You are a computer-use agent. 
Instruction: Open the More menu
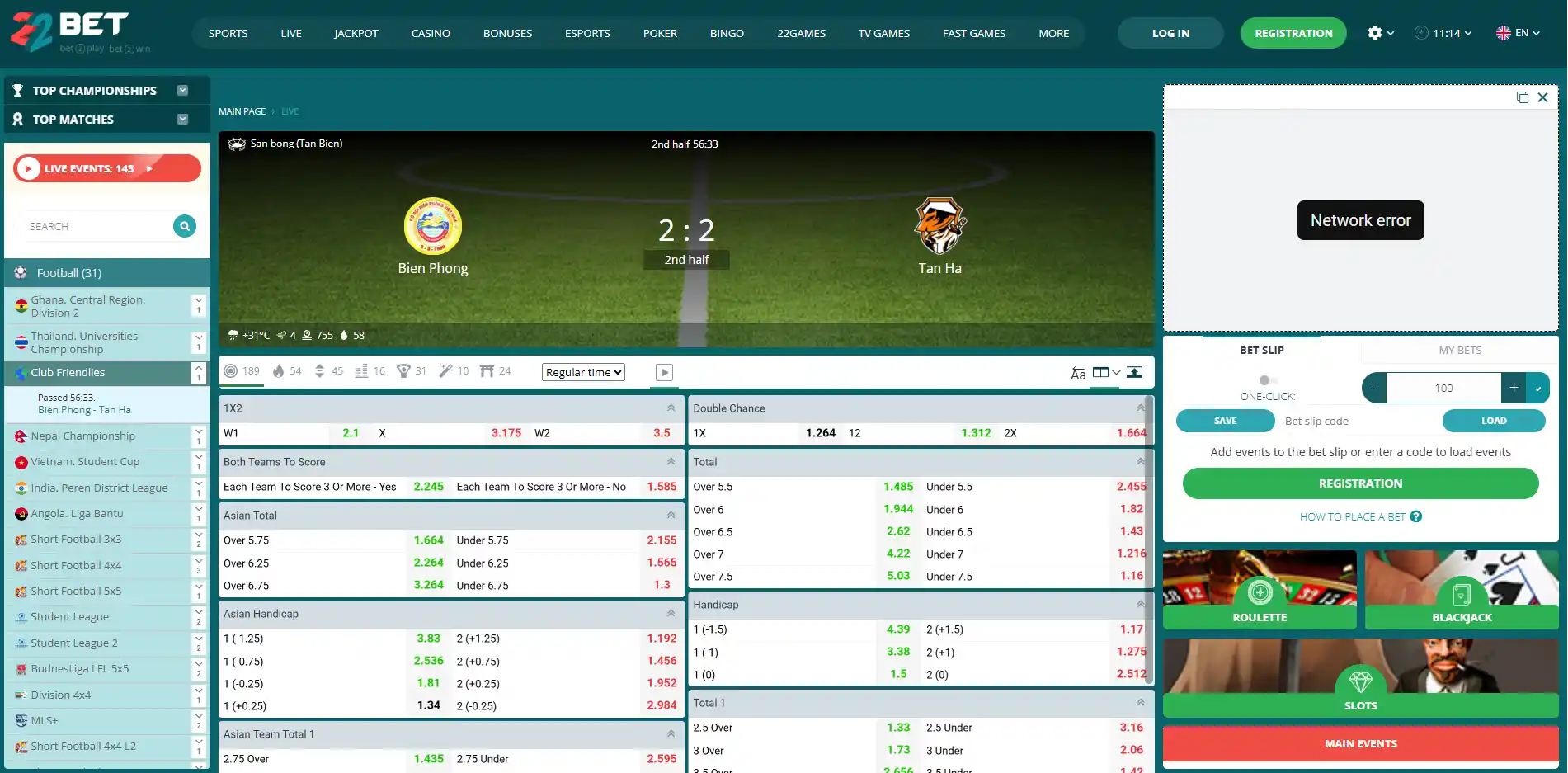pos(1053,33)
